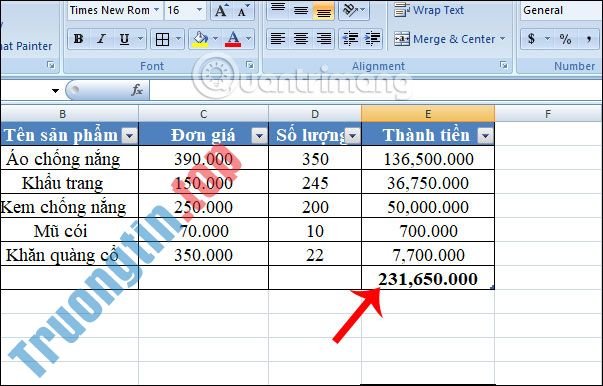Open font name dropdown Times New Roman

(x=156, y=10)
